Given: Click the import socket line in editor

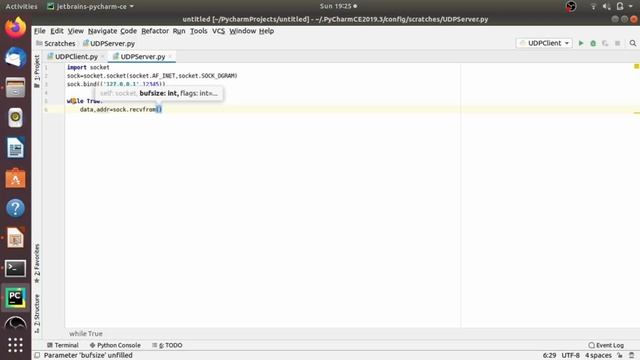Looking at the screenshot, I should coord(88,67).
